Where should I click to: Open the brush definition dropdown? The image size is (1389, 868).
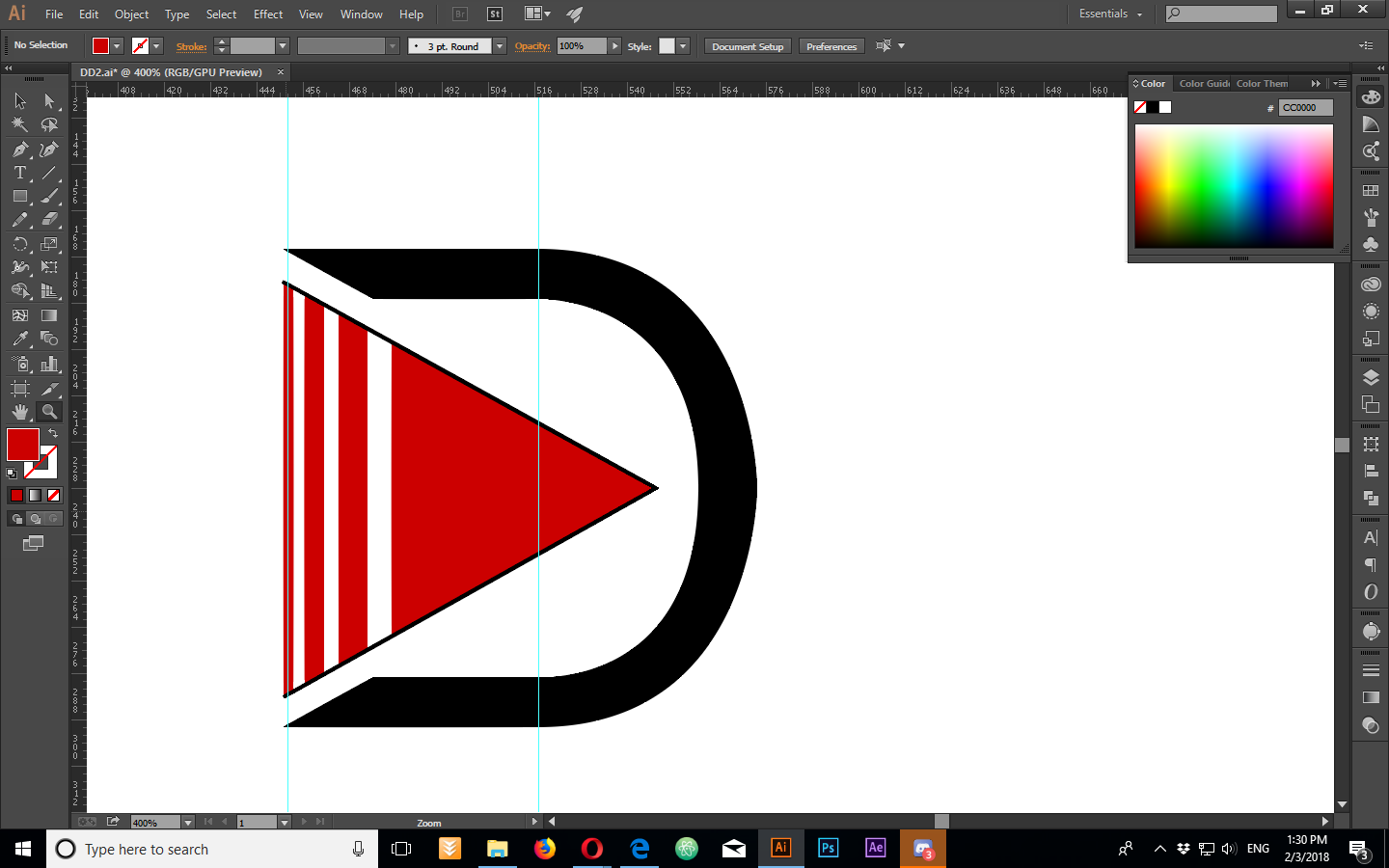click(500, 46)
